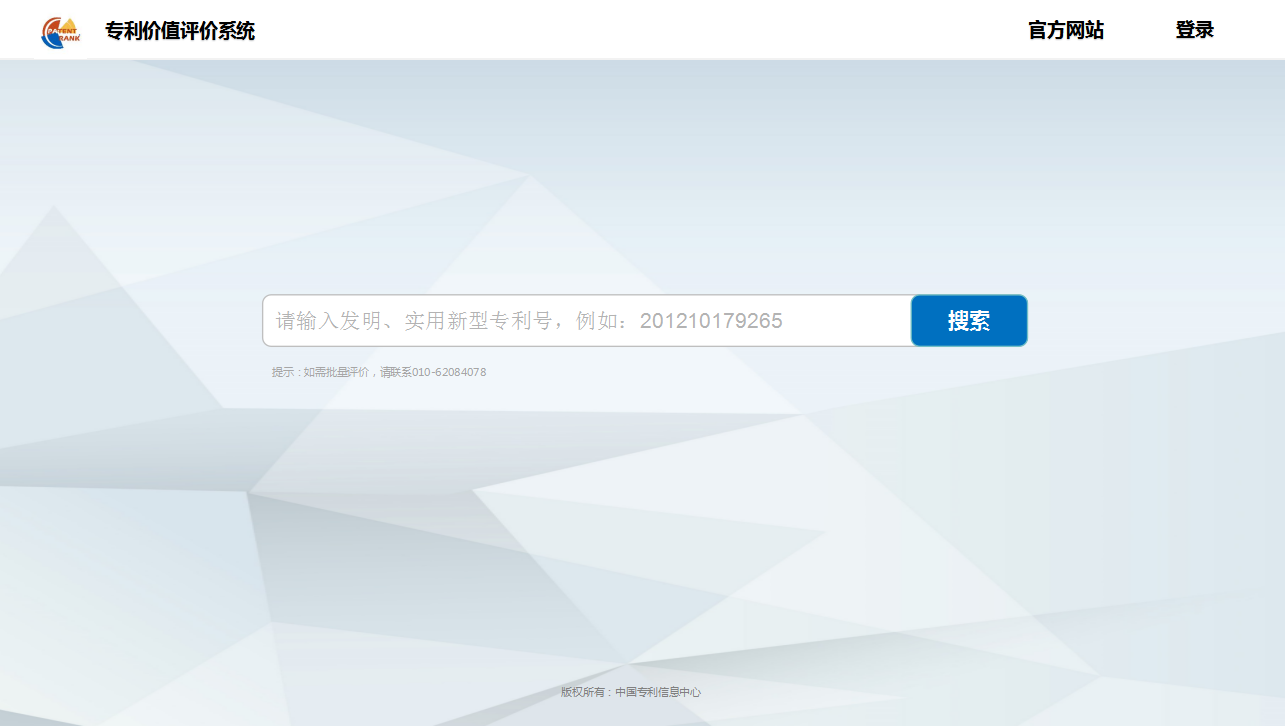Click empty header space left of 官方网站
Viewport: 1285px width, 726px height.
pos(650,30)
